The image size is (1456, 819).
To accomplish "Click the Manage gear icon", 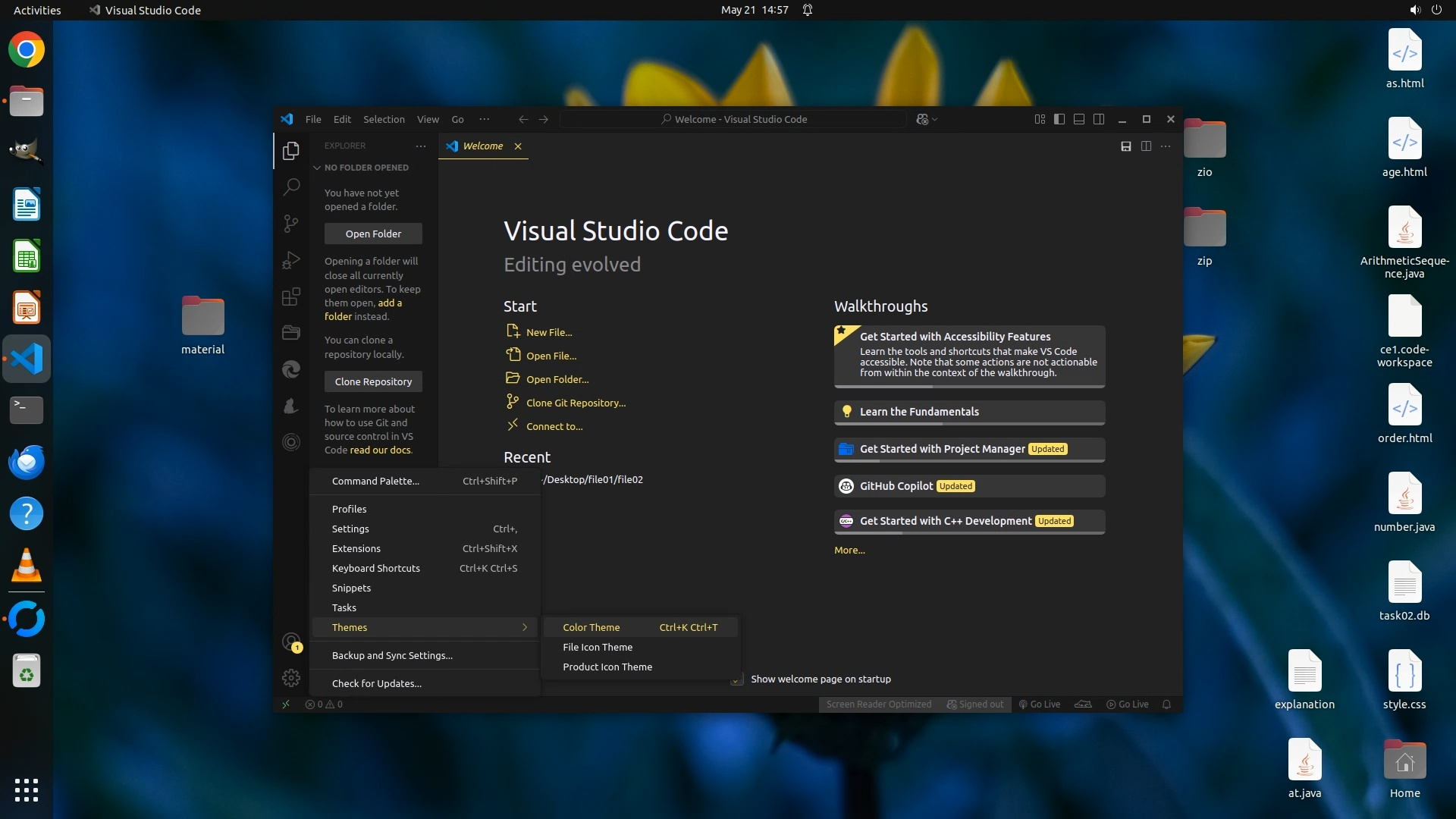I will [x=291, y=678].
